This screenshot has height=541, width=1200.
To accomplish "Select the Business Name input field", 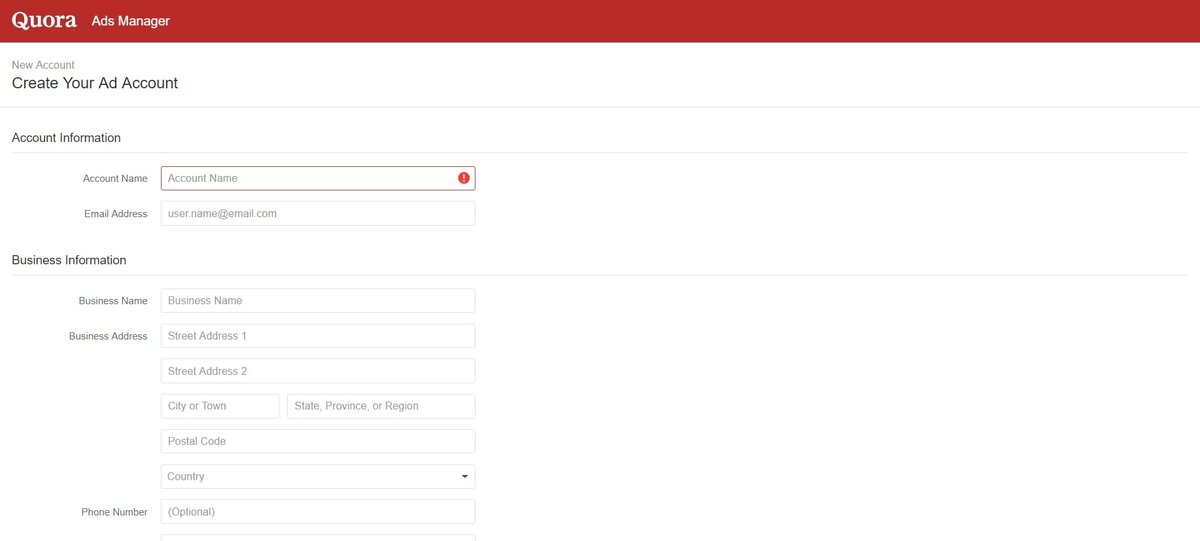I will tap(318, 300).
